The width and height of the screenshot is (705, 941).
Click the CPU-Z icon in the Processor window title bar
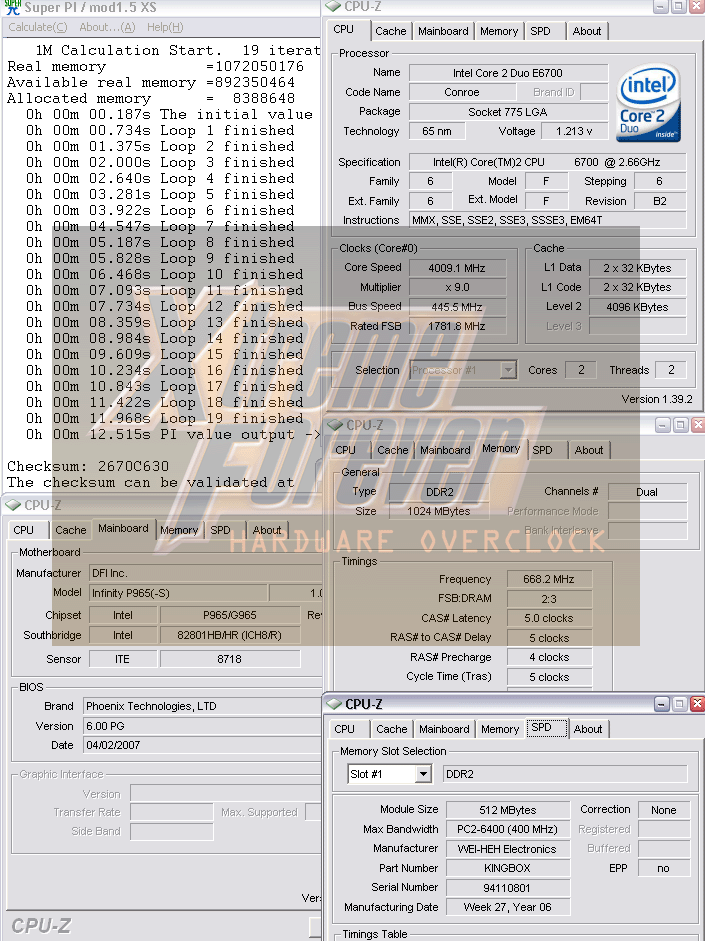click(x=333, y=7)
